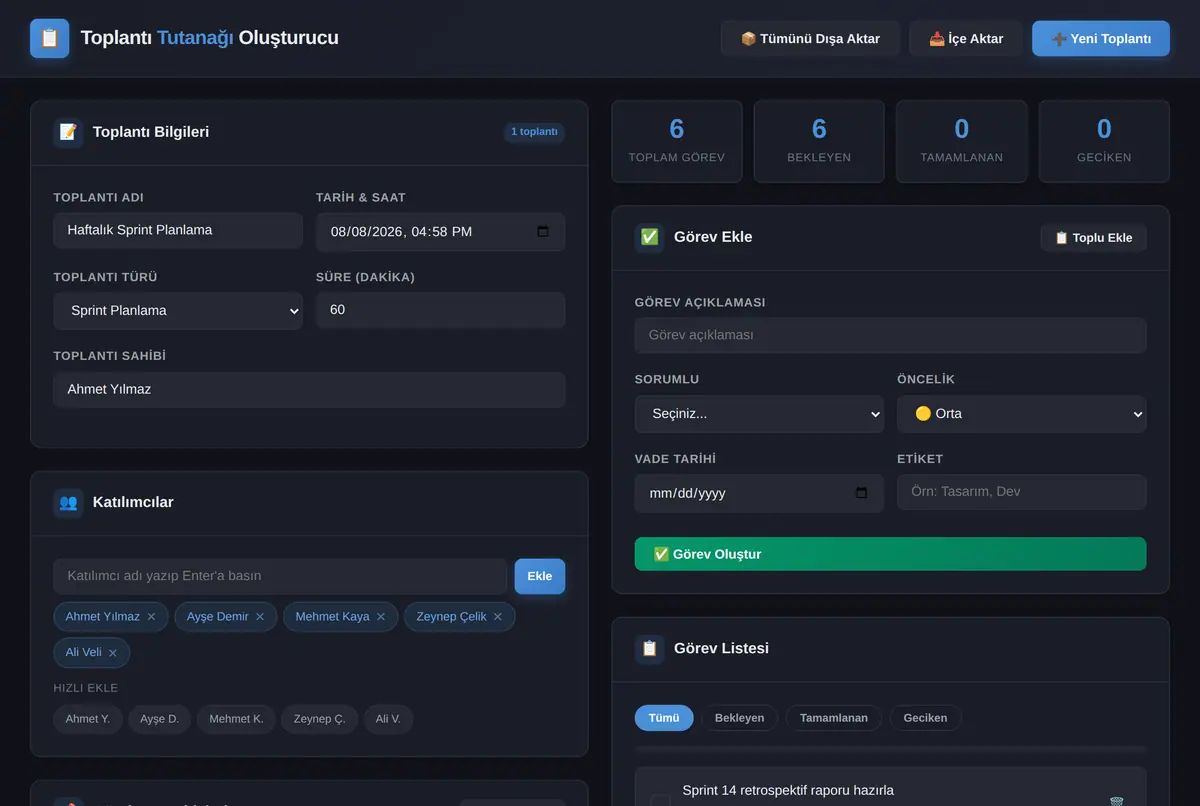The image size is (1200, 806).
Task: Remove Ali Veli chip with its × icon
Action: [x=113, y=653]
